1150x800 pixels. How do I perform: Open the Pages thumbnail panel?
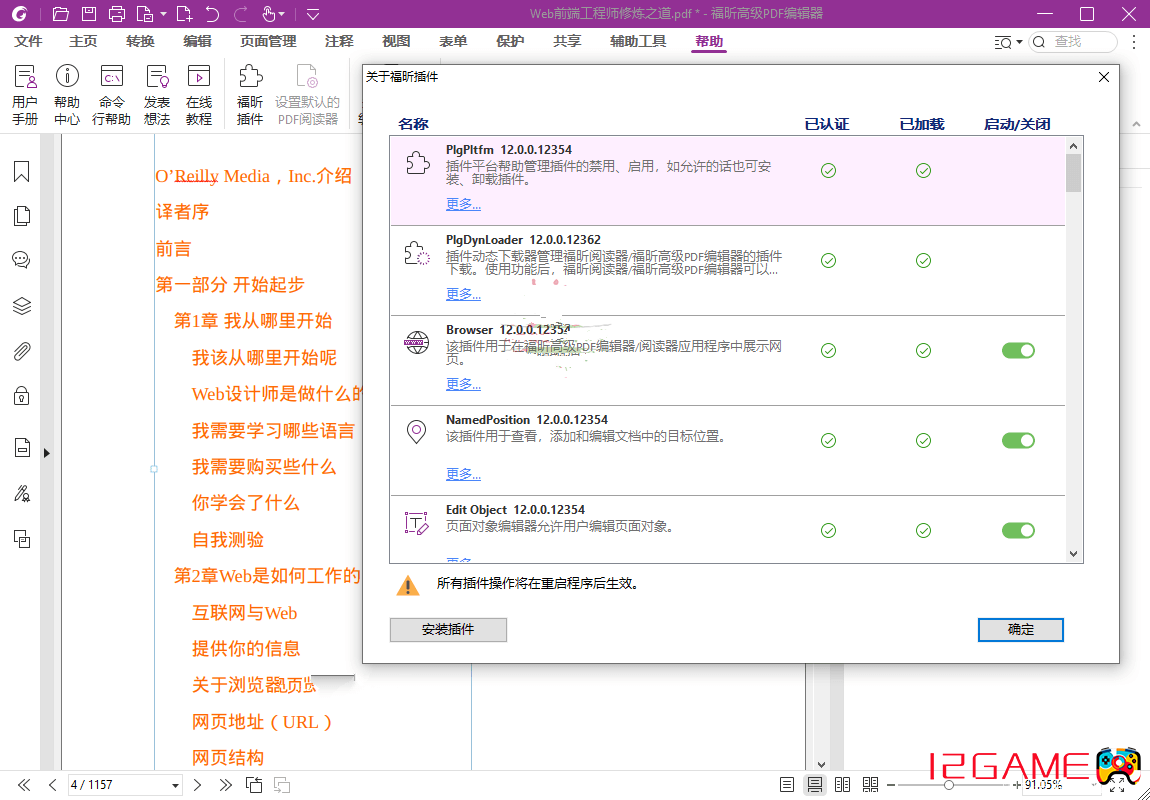point(22,216)
